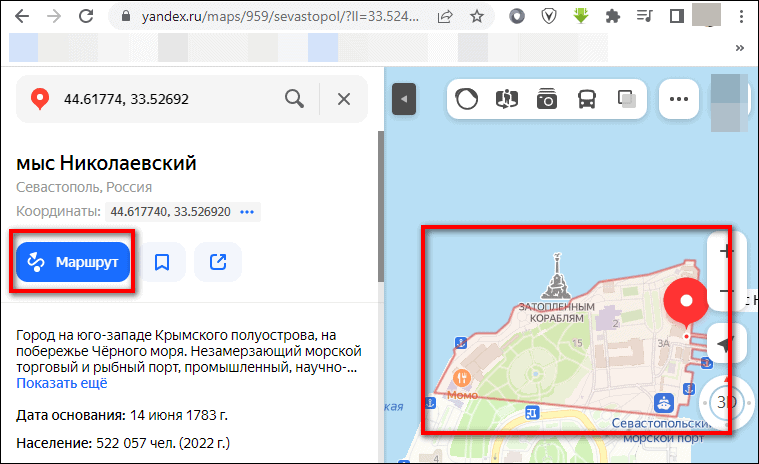Toggle the photos camera layer
The image size is (759, 464).
(546, 99)
